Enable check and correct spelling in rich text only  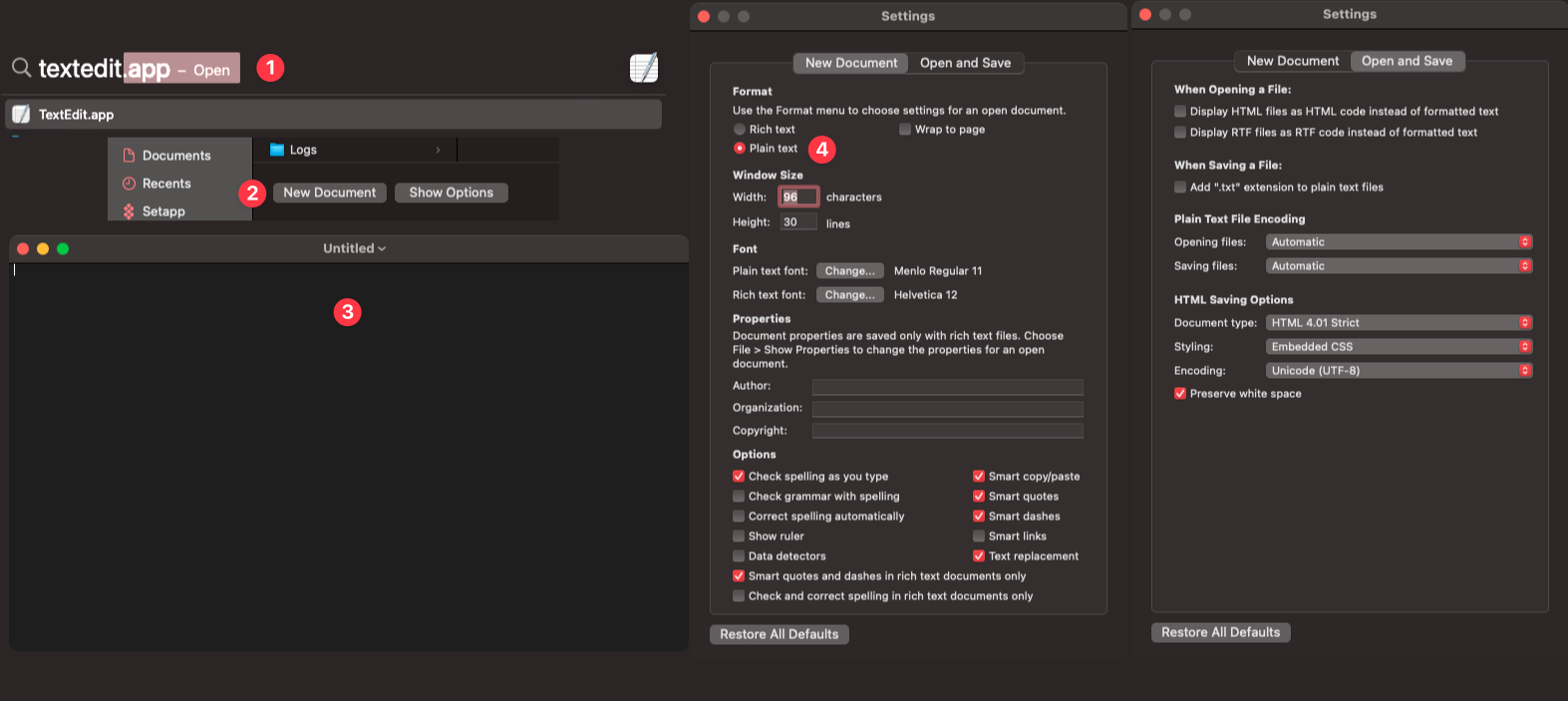[x=739, y=596]
